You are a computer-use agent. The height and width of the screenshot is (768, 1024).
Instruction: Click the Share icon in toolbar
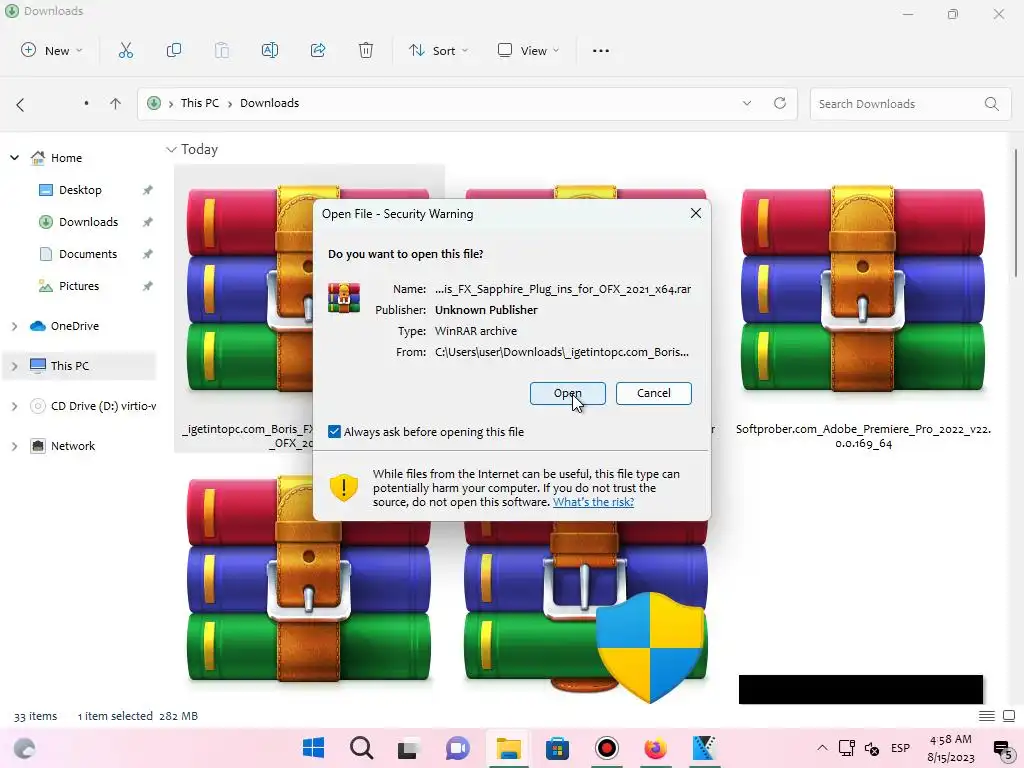318,50
